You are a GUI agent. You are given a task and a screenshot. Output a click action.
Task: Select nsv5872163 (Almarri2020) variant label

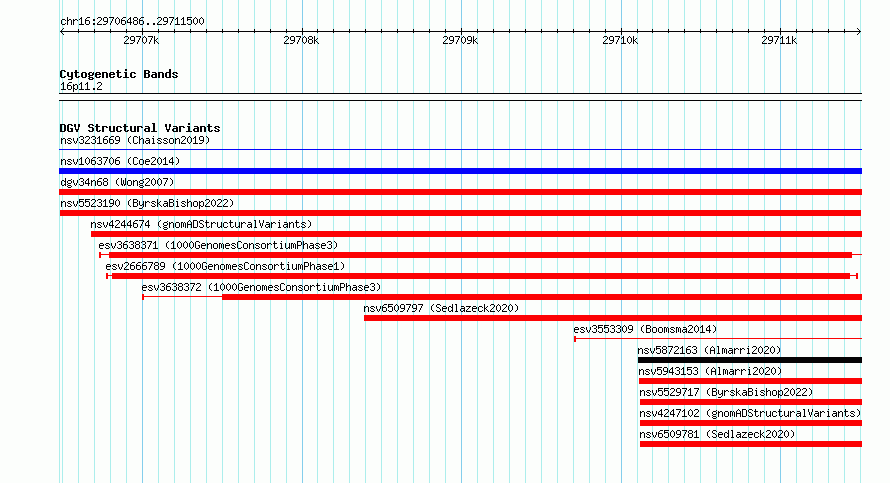(709, 350)
